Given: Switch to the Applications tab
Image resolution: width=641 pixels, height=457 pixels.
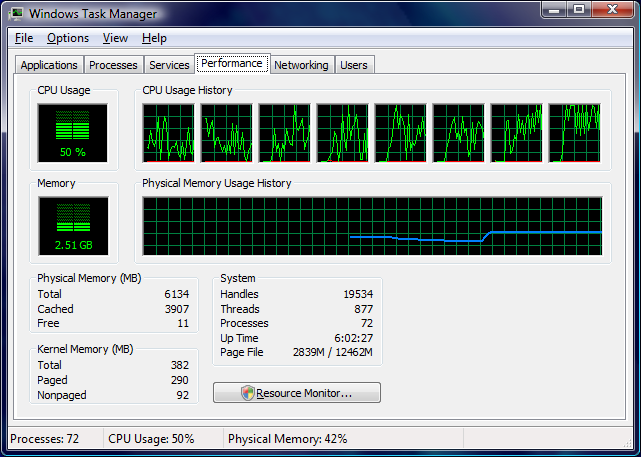Looking at the screenshot, I should tap(49, 65).
